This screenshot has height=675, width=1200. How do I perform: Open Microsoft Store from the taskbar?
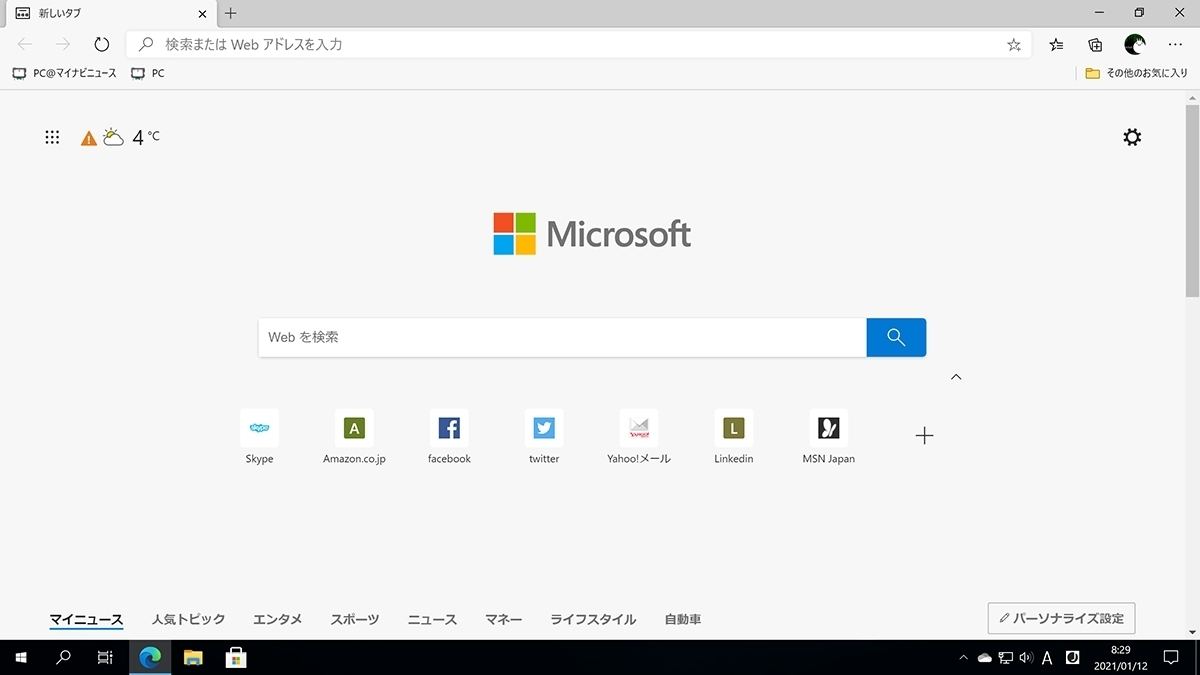pyautogui.click(x=236, y=657)
